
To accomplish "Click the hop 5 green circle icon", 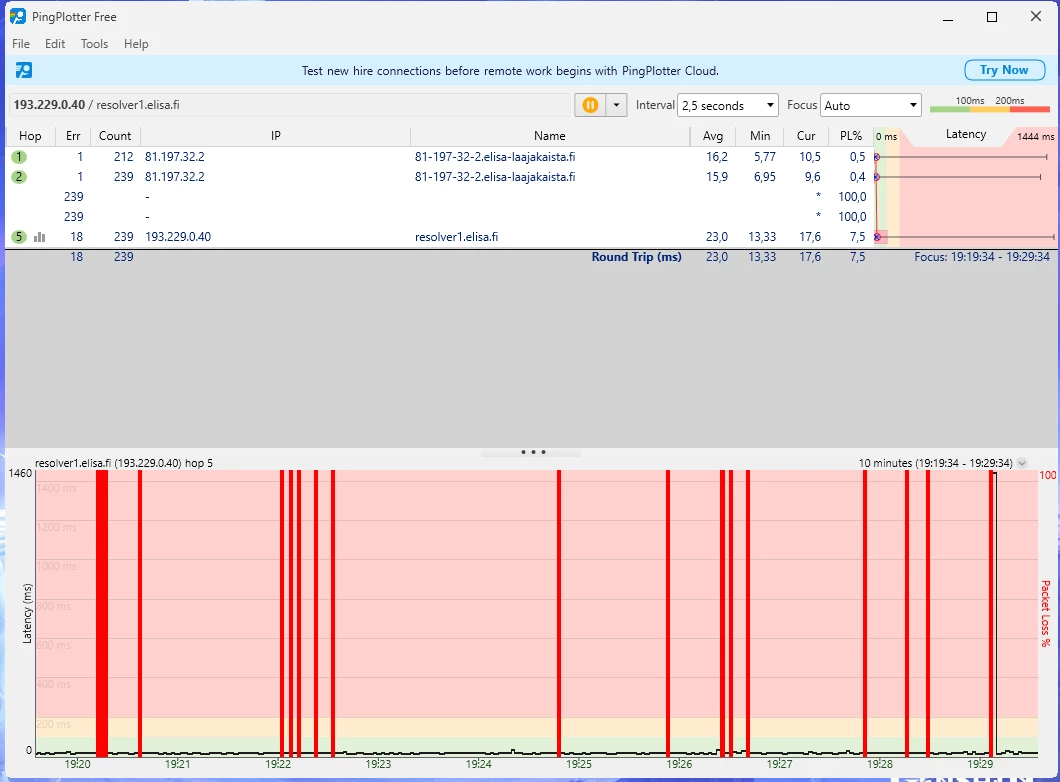I will point(19,237).
